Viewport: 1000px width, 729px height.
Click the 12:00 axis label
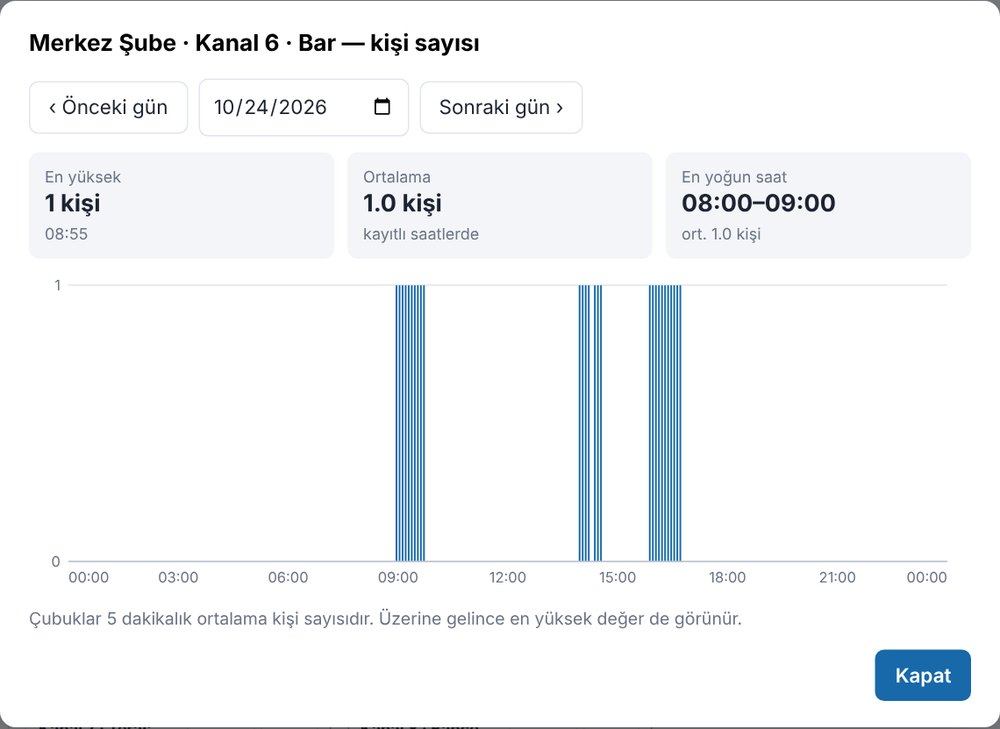click(508, 577)
